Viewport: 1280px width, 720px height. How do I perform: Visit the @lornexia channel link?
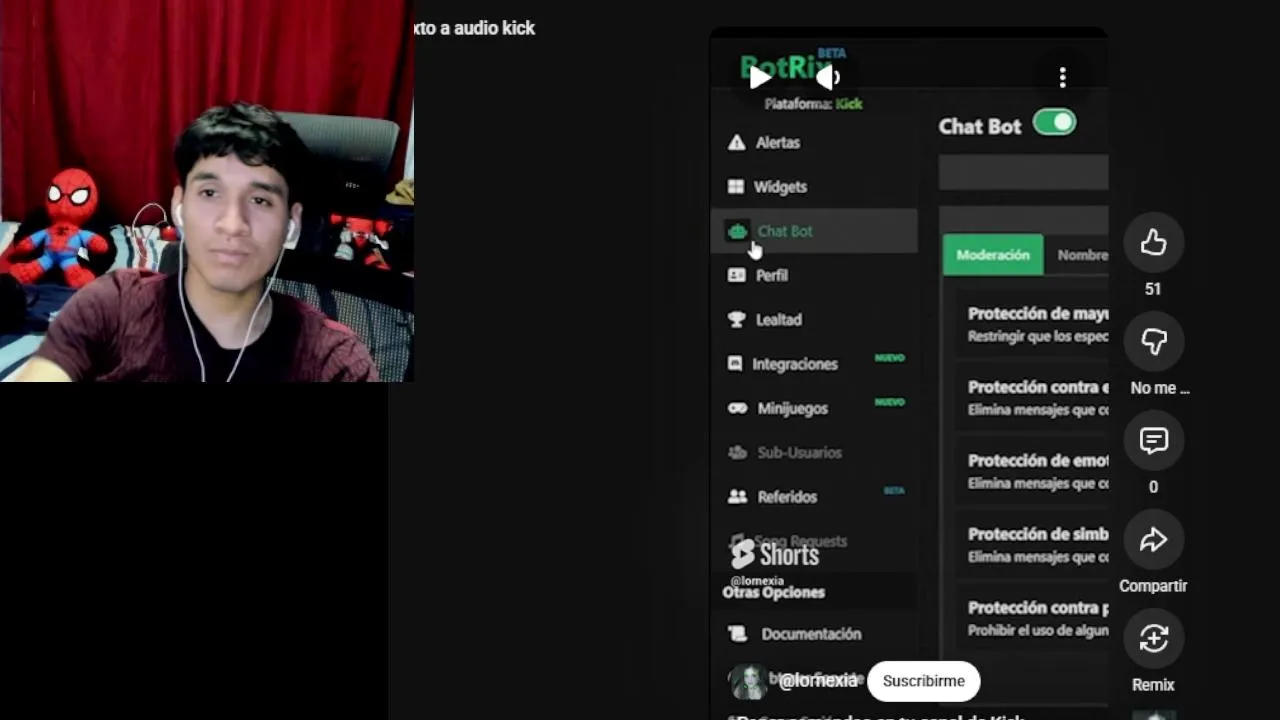[818, 681]
